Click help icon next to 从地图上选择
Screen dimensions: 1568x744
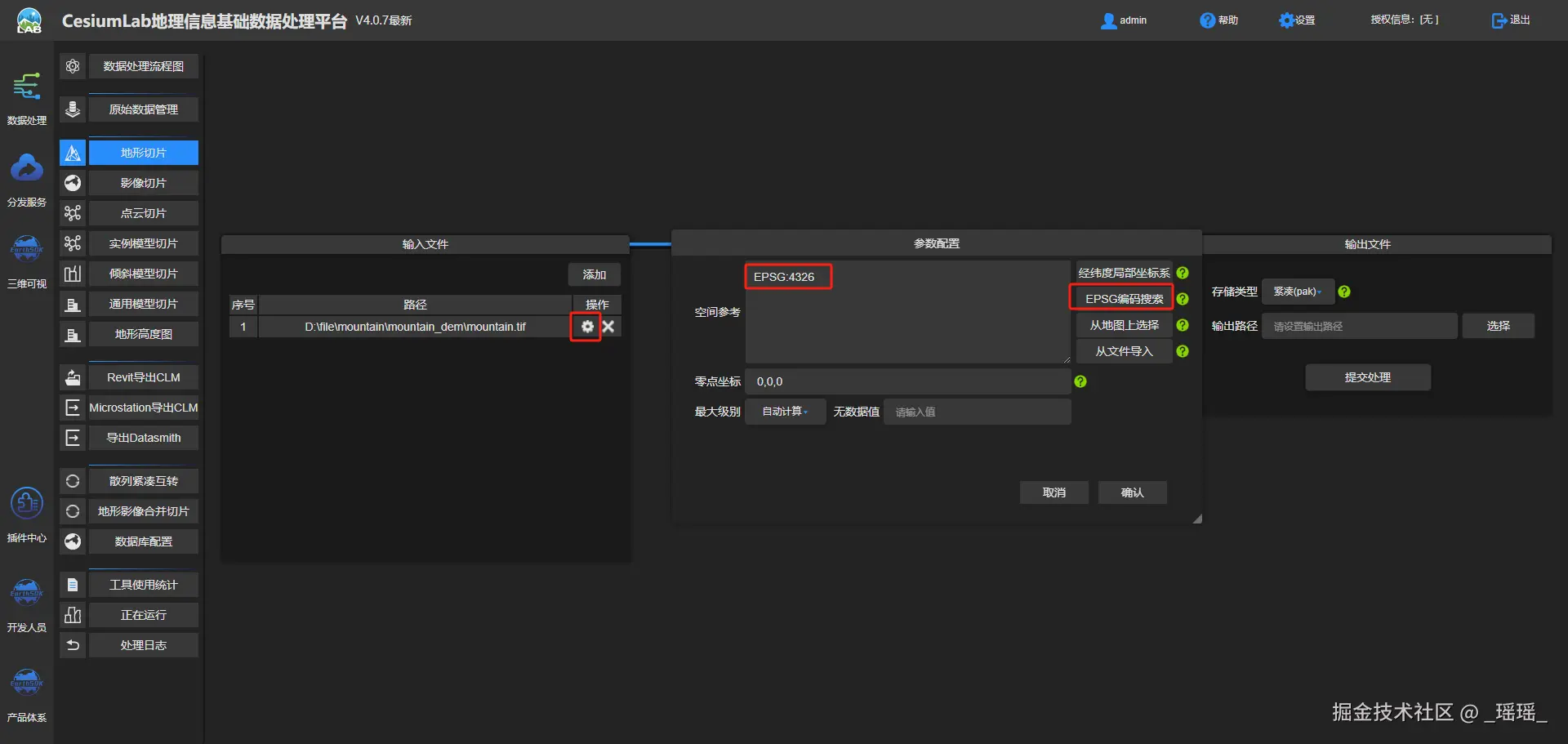coord(1183,325)
